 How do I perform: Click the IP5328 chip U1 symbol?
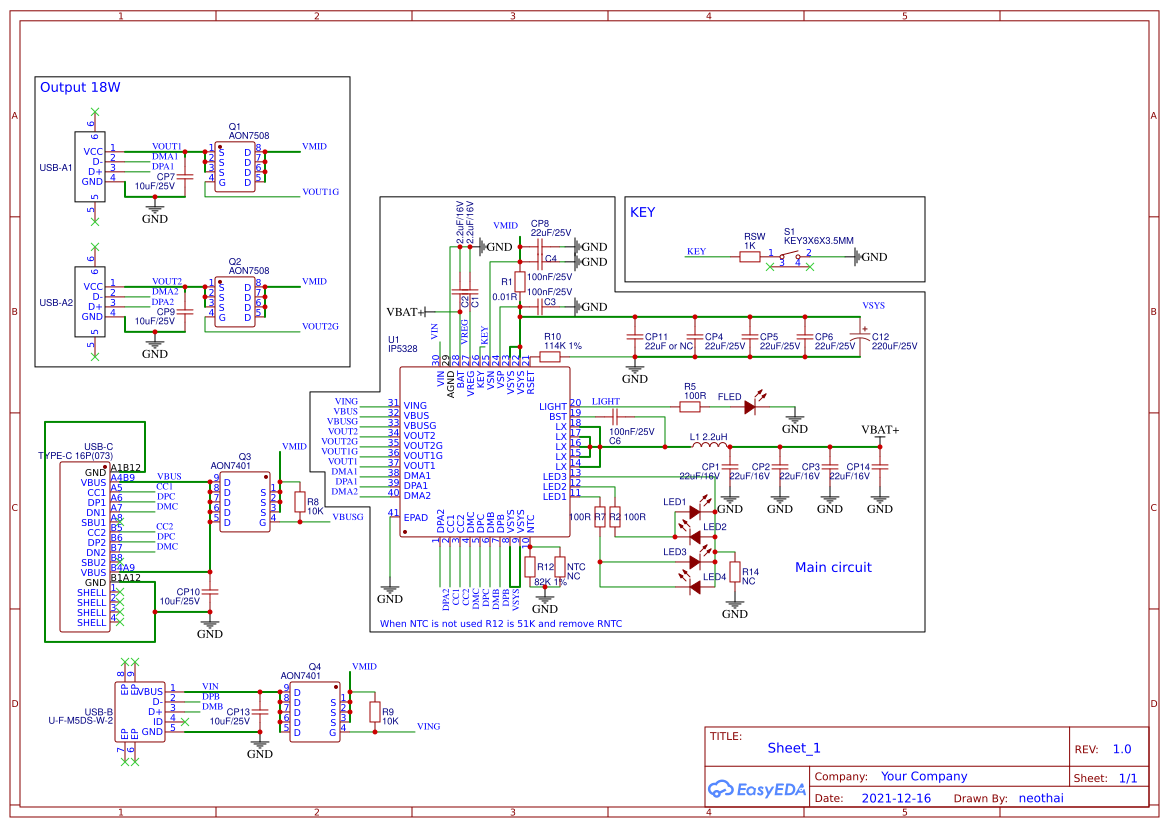tap(485, 450)
